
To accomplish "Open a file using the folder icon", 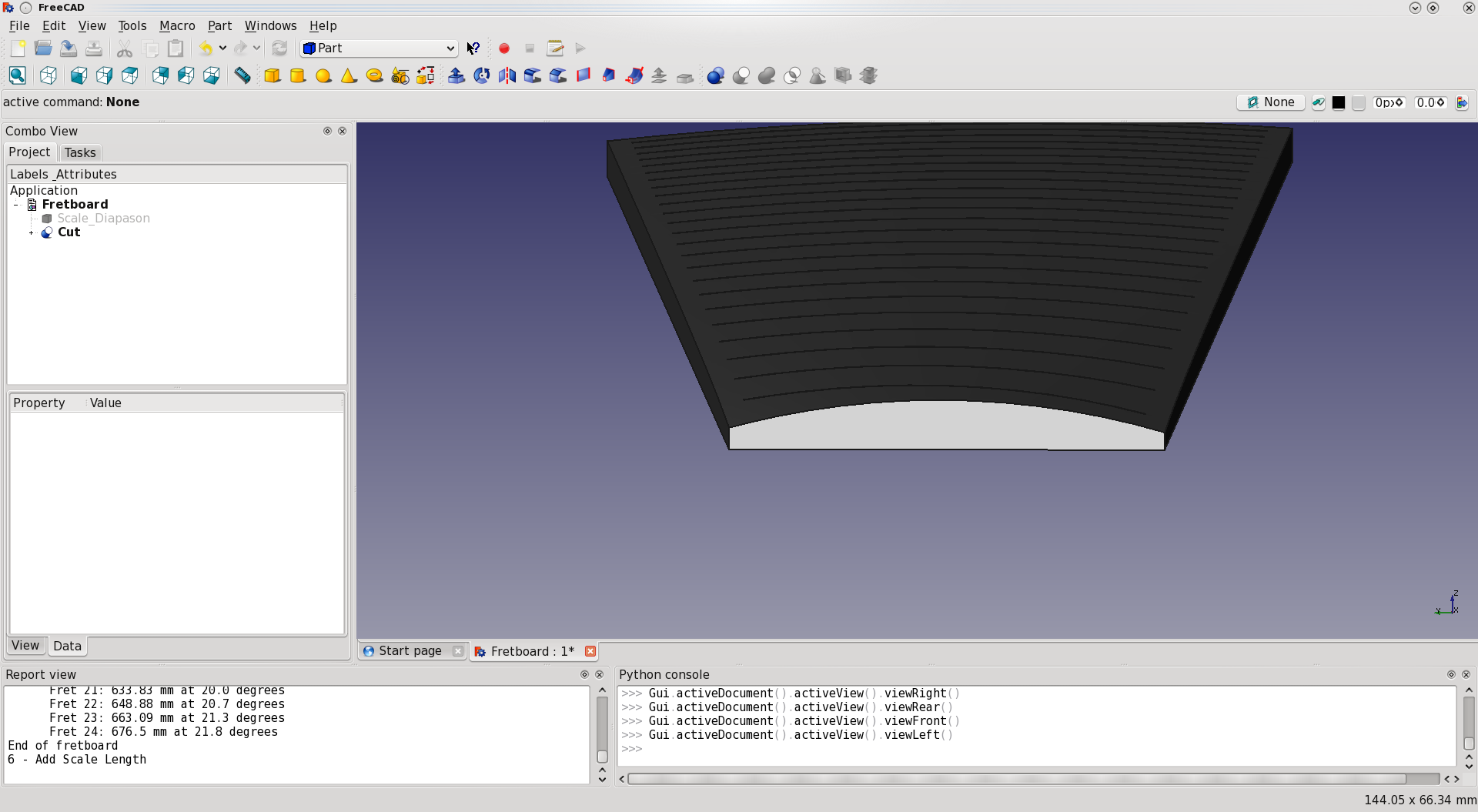I will coord(43,48).
